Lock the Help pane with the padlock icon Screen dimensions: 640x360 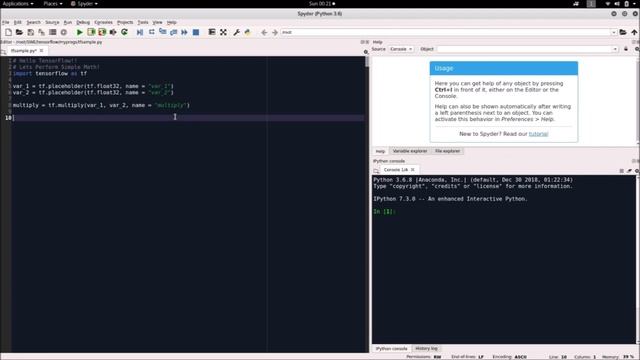(x=626, y=49)
